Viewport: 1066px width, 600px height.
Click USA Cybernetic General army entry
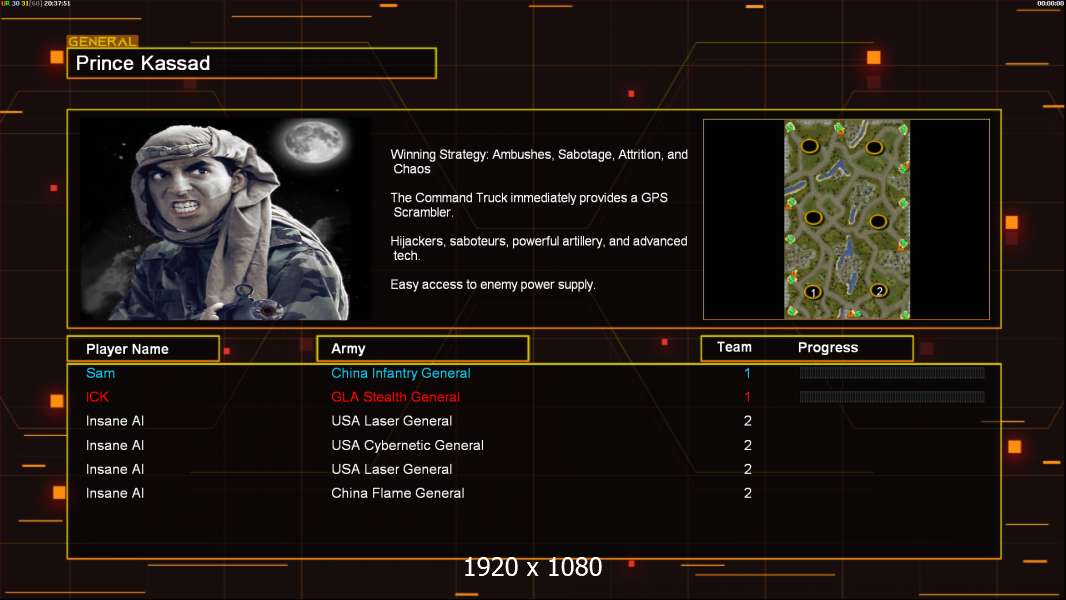pos(407,445)
